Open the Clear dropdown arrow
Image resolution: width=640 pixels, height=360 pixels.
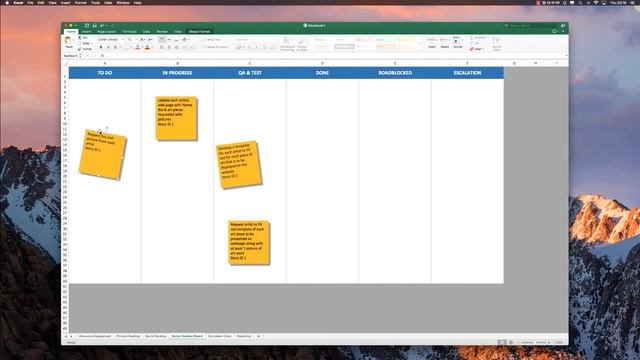[484, 49]
